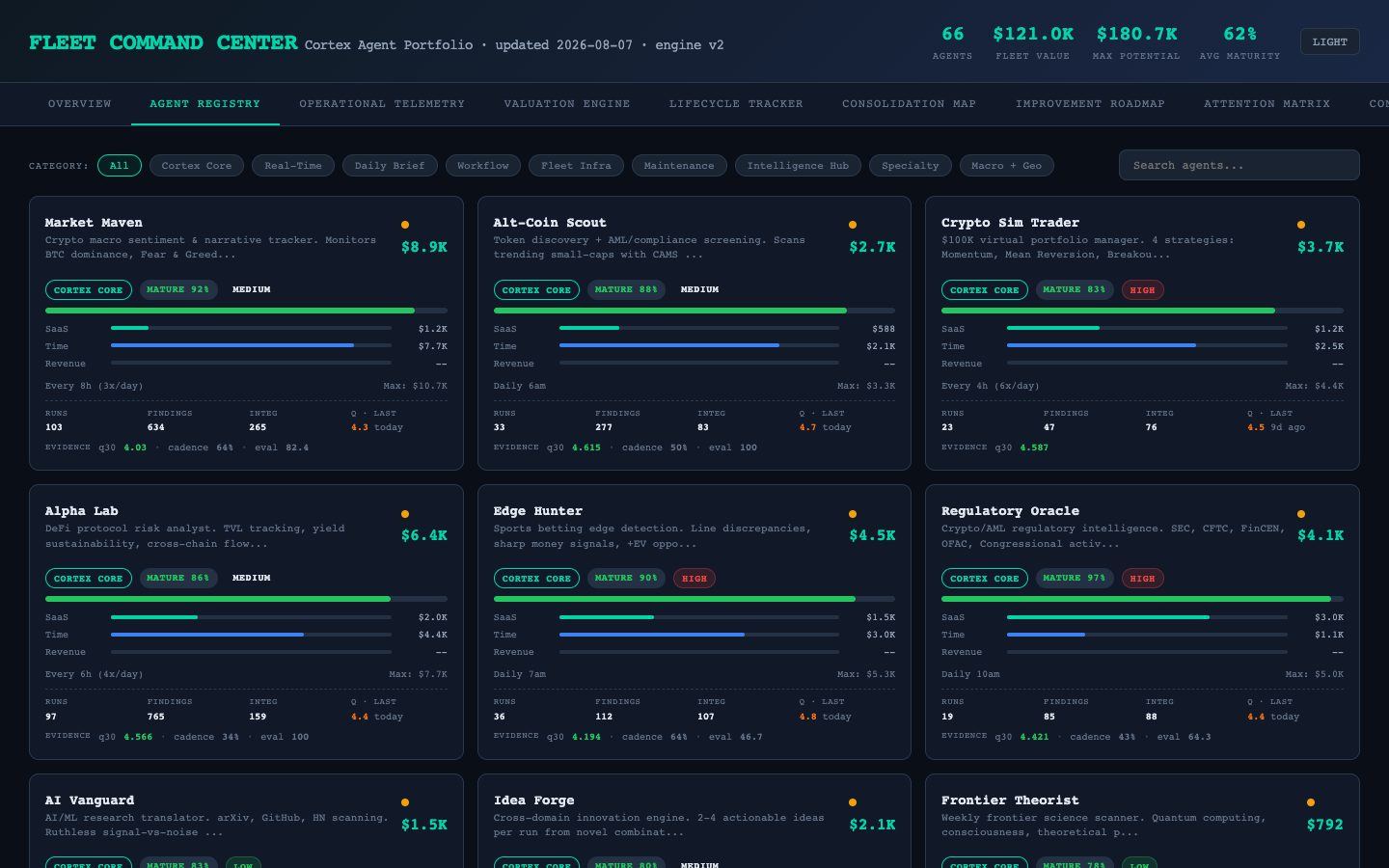Toggle the LIGHT theme button
Viewport: 1389px width, 868px height.
point(1329,41)
